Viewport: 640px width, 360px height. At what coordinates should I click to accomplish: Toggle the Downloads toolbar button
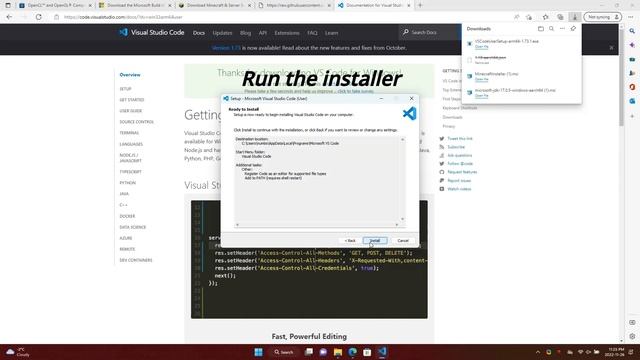(575, 17)
